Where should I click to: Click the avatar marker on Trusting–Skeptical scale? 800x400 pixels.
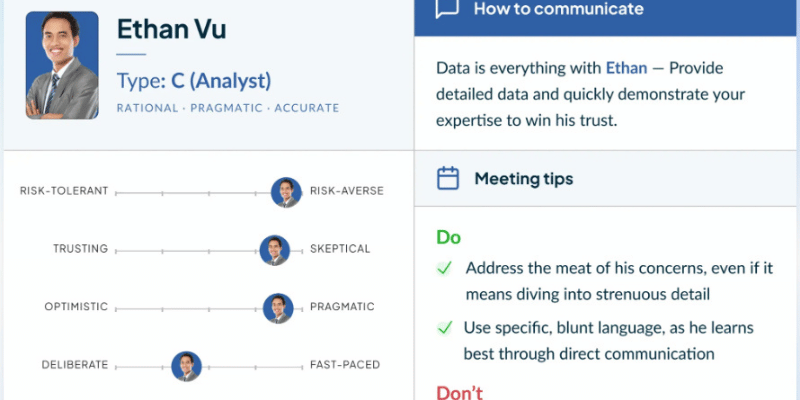tap(274, 250)
